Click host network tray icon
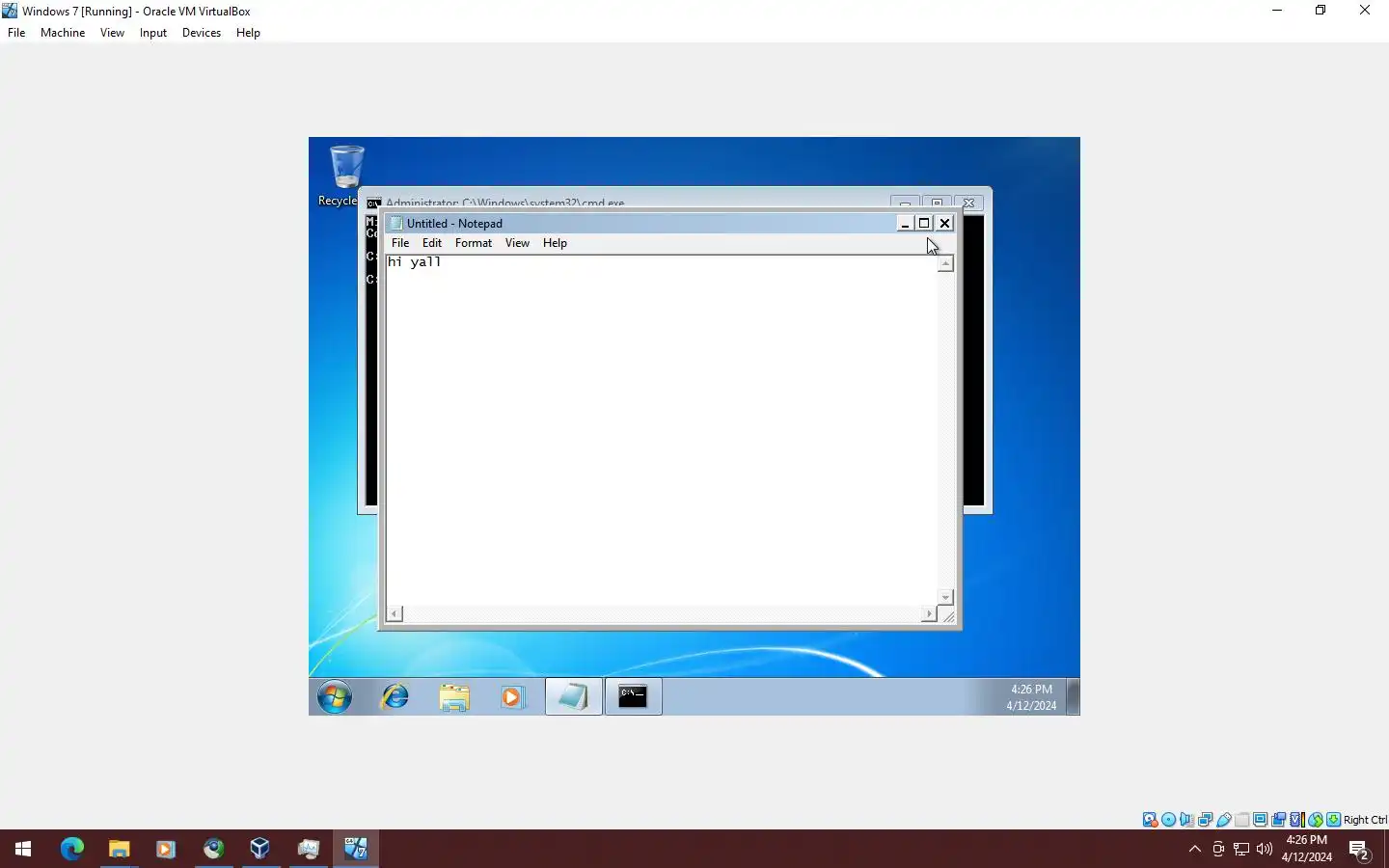 [1241, 849]
